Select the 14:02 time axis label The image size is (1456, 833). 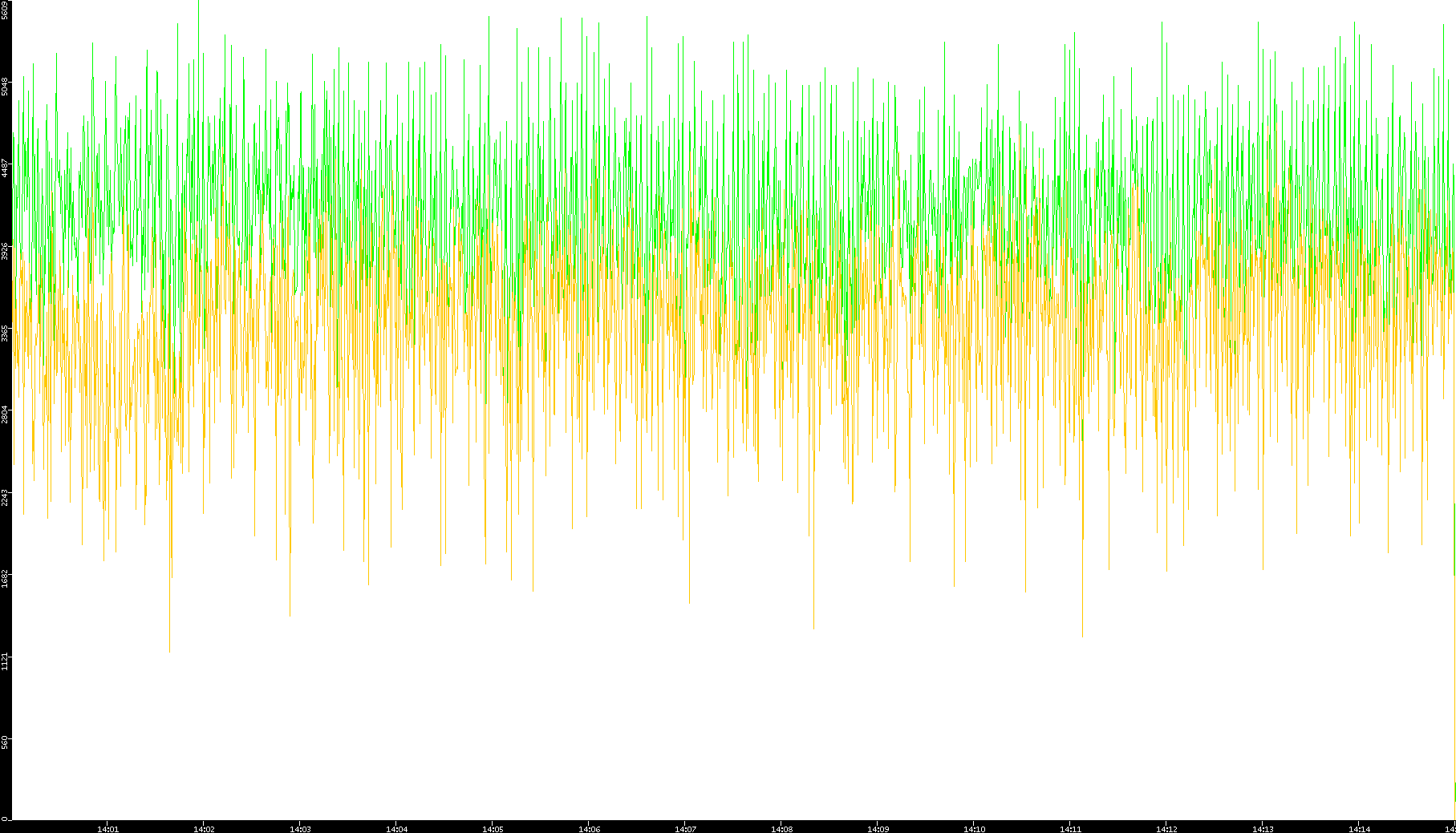[204, 829]
